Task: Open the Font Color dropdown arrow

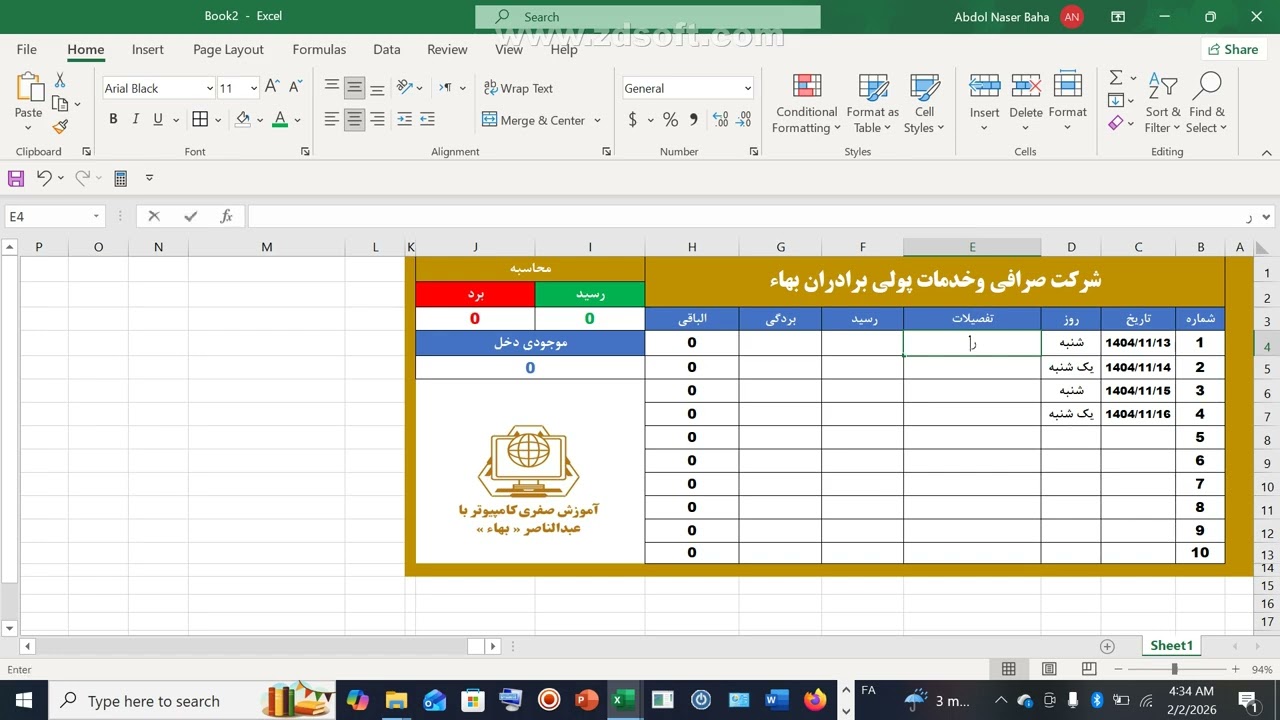Action: 297,120
